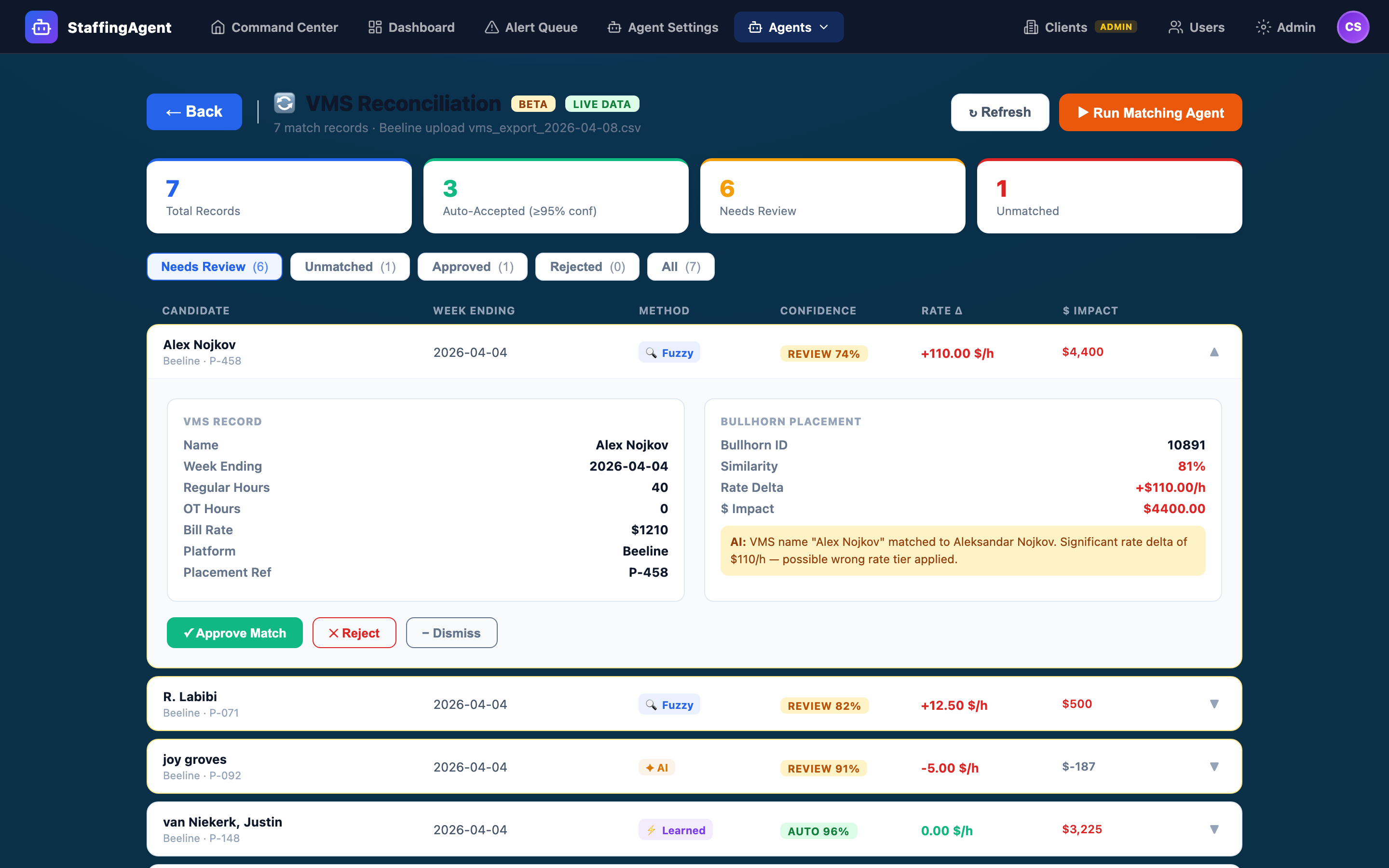Select the All (7) filter tab
Image resolution: width=1389 pixels, height=868 pixels.
[680, 266]
